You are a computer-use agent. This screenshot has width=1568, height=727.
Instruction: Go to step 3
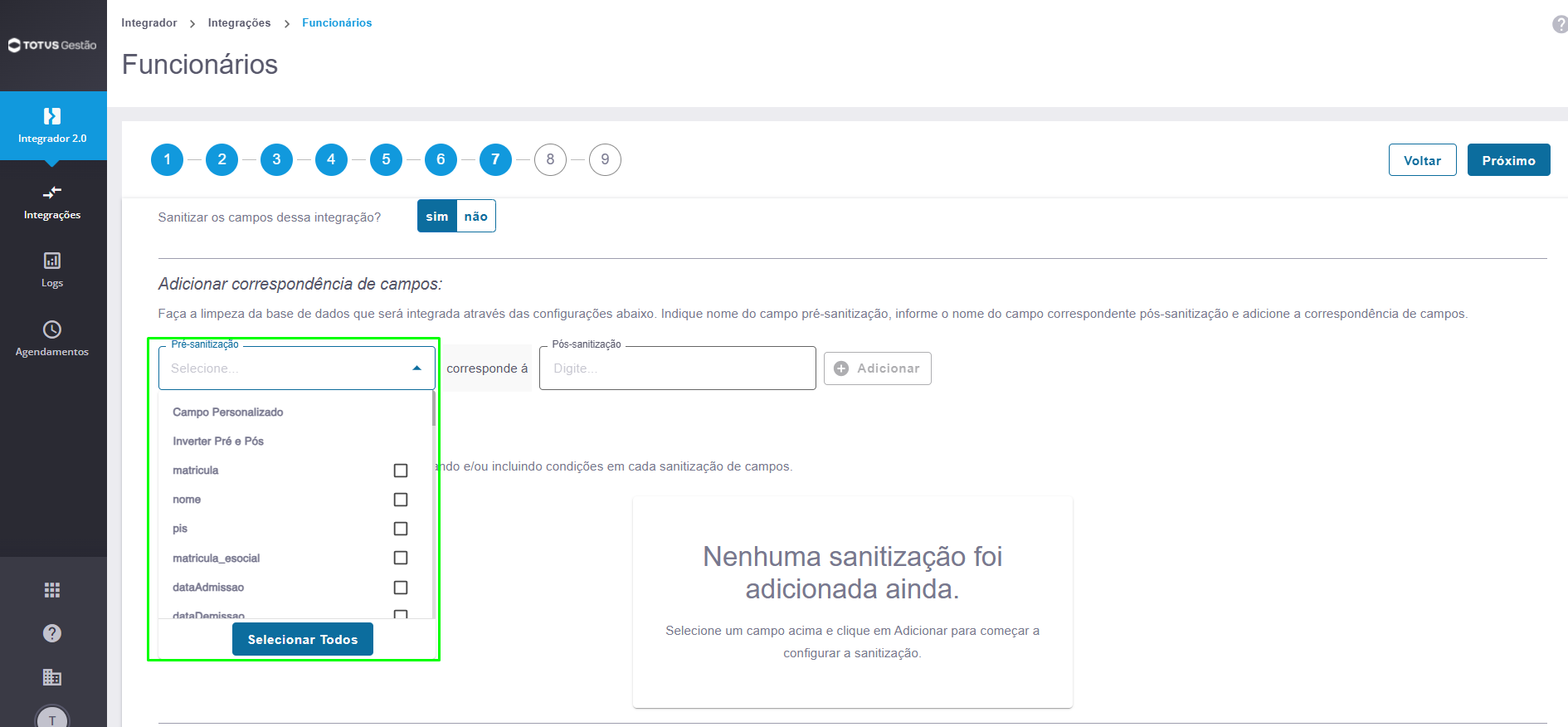click(x=276, y=159)
